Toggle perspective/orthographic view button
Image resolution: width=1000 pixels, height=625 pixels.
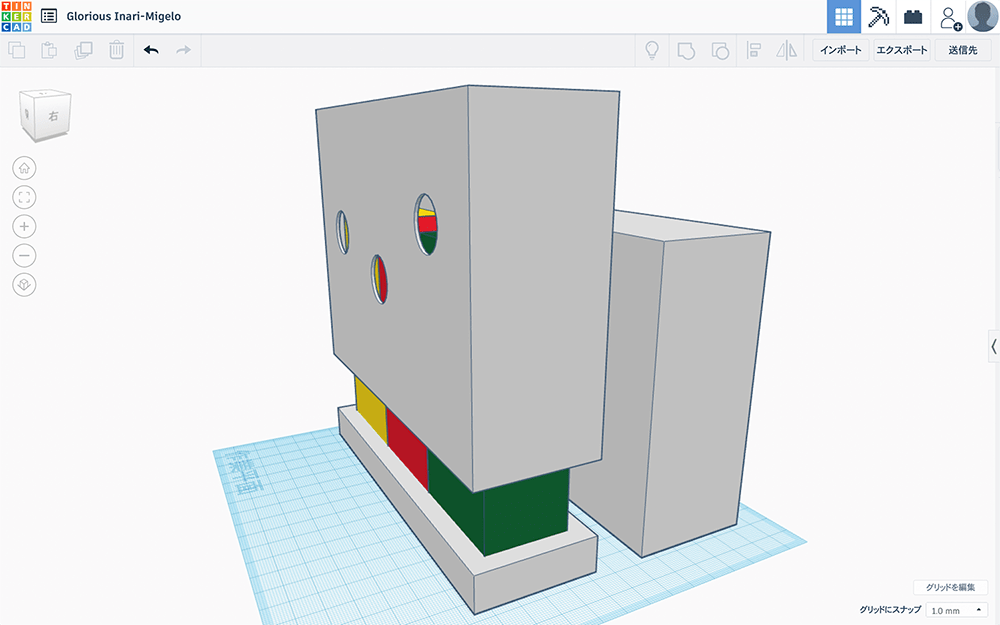coord(25,285)
